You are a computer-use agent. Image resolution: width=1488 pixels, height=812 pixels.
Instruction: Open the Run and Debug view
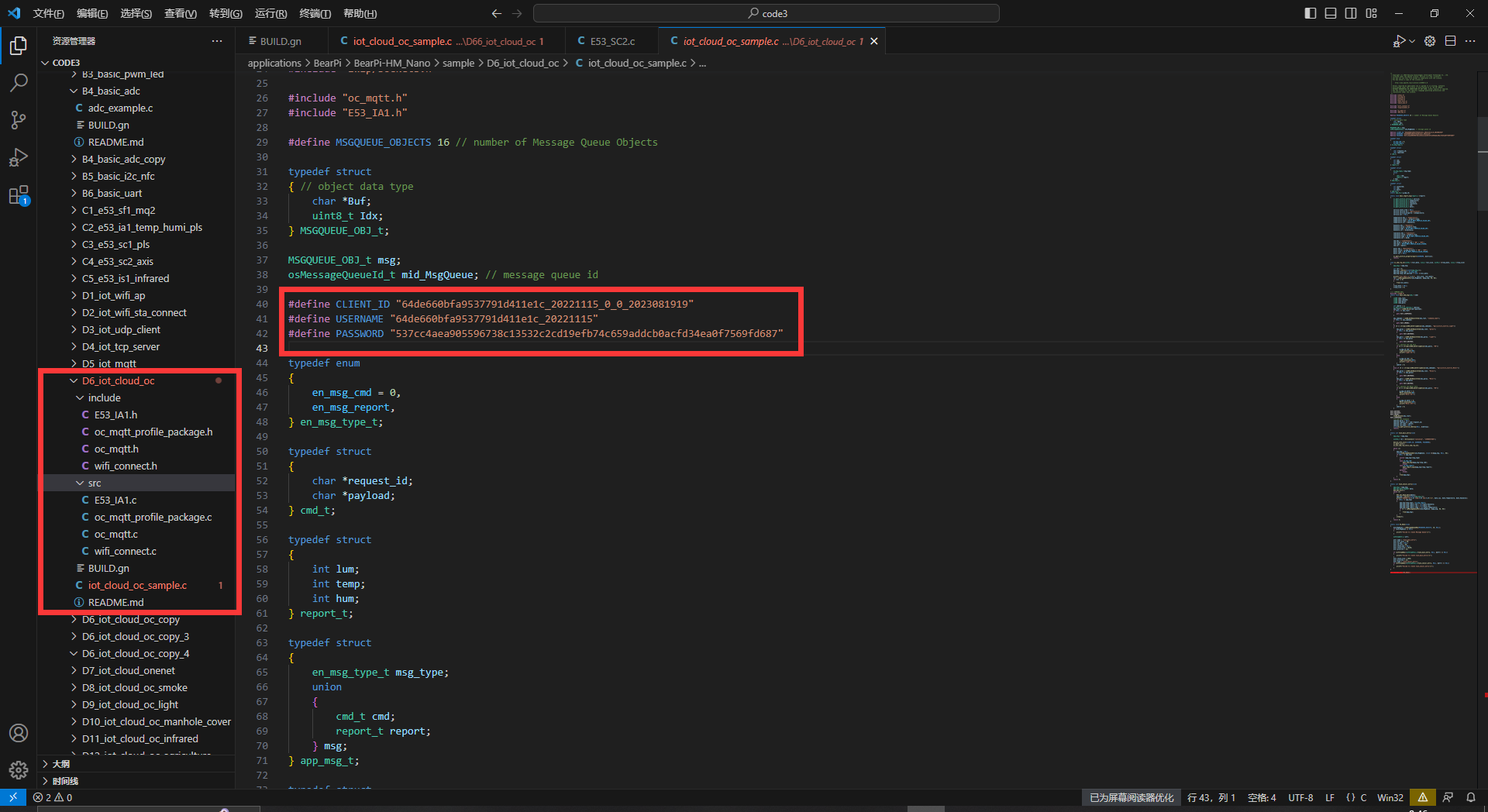click(x=19, y=157)
